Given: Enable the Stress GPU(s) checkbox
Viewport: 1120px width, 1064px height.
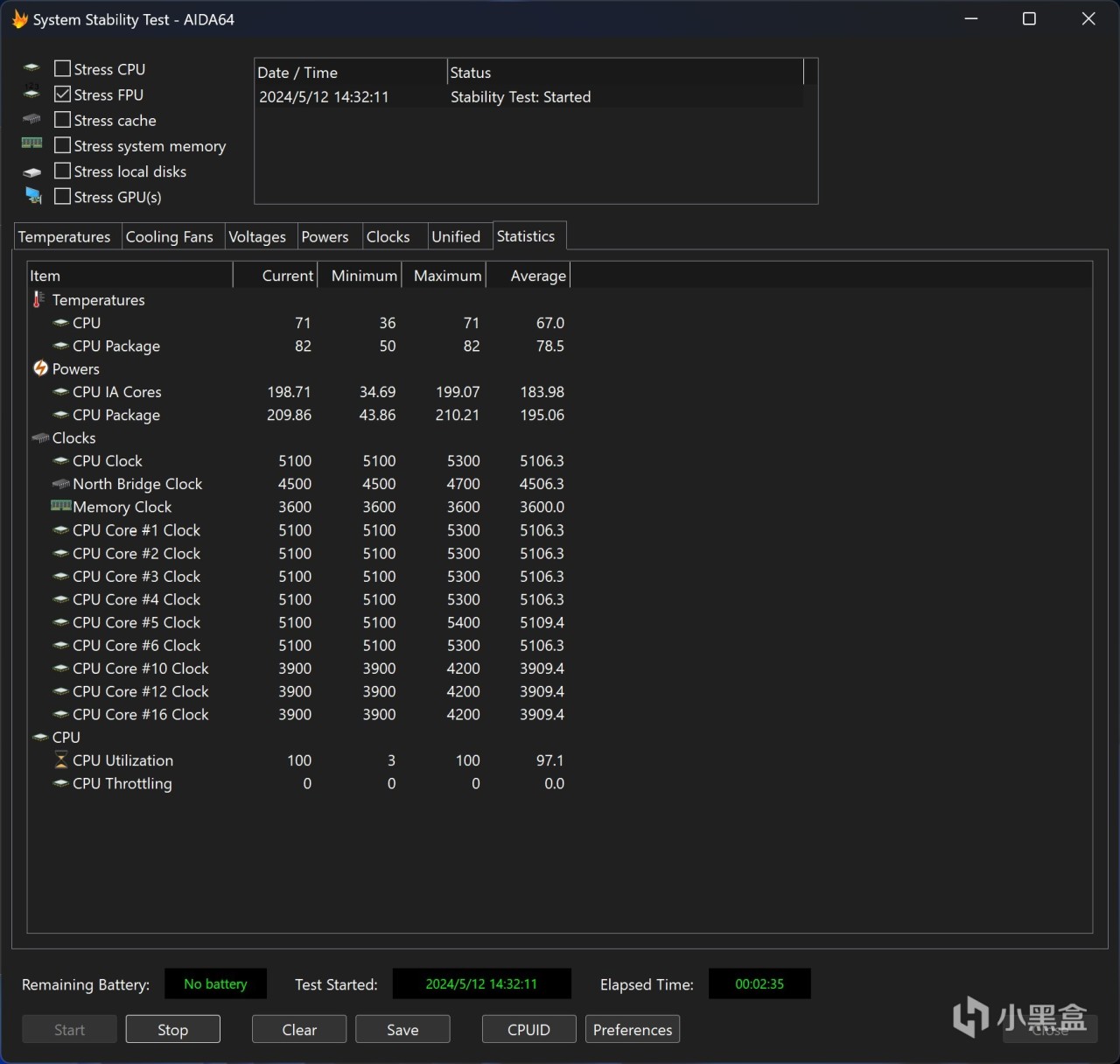Looking at the screenshot, I should point(62,196).
